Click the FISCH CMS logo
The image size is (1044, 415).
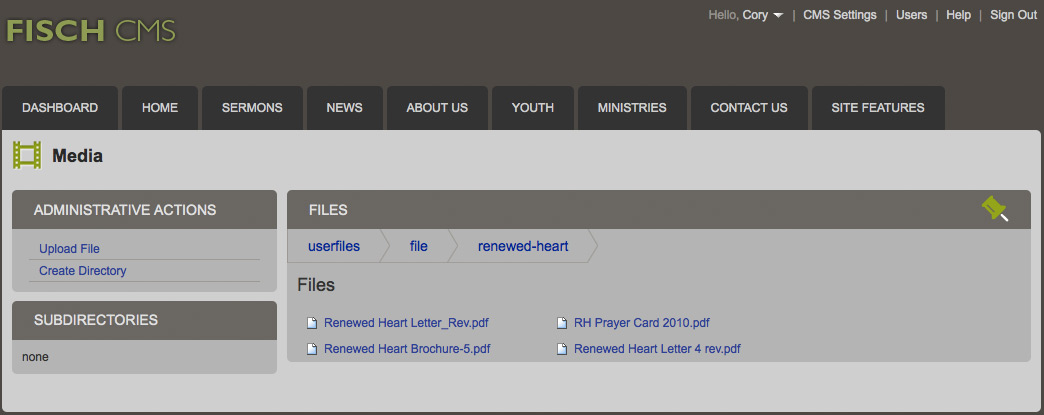pos(91,31)
